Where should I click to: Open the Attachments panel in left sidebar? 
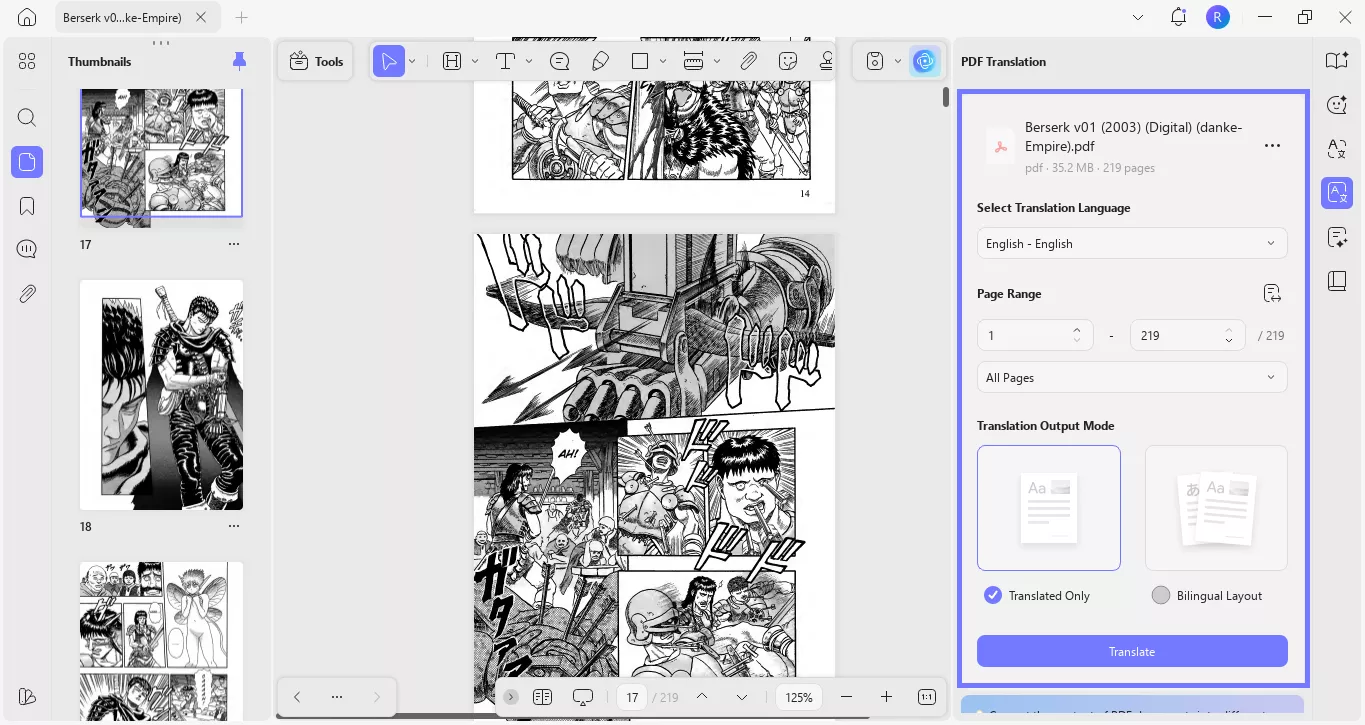(x=27, y=294)
